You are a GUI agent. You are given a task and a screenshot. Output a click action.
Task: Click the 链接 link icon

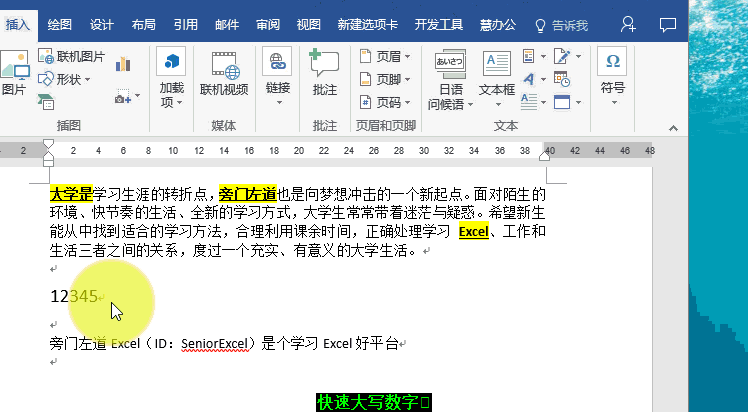[277, 61]
